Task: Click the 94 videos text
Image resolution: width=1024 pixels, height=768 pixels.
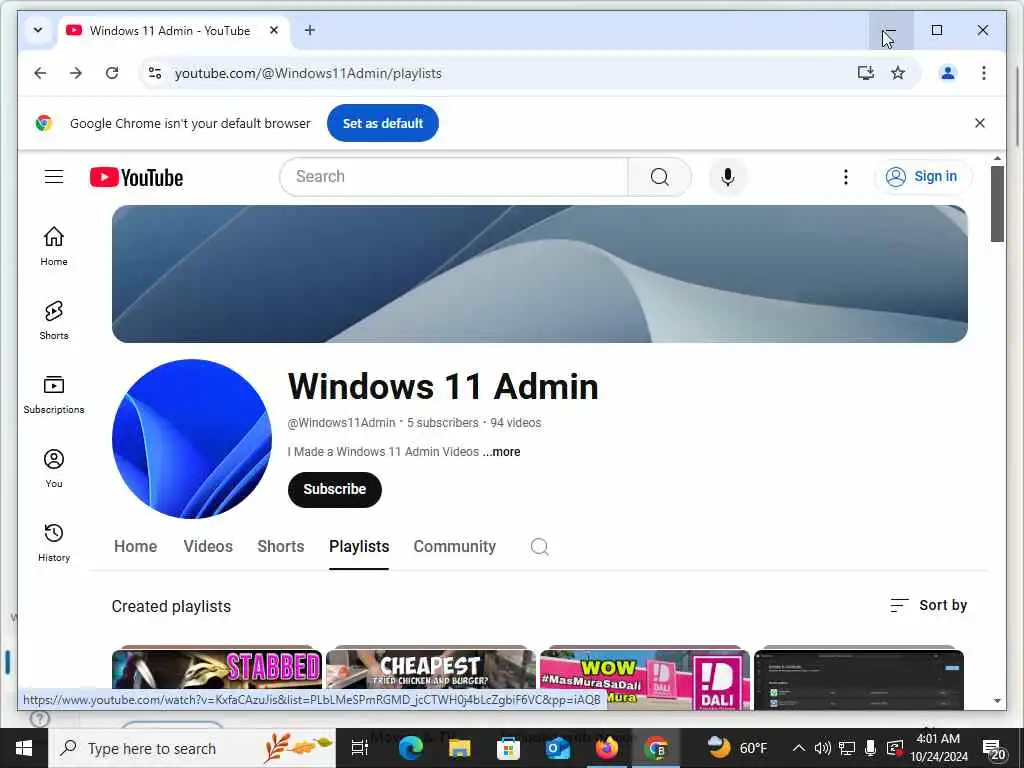Action: pyautogui.click(x=515, y=423)
